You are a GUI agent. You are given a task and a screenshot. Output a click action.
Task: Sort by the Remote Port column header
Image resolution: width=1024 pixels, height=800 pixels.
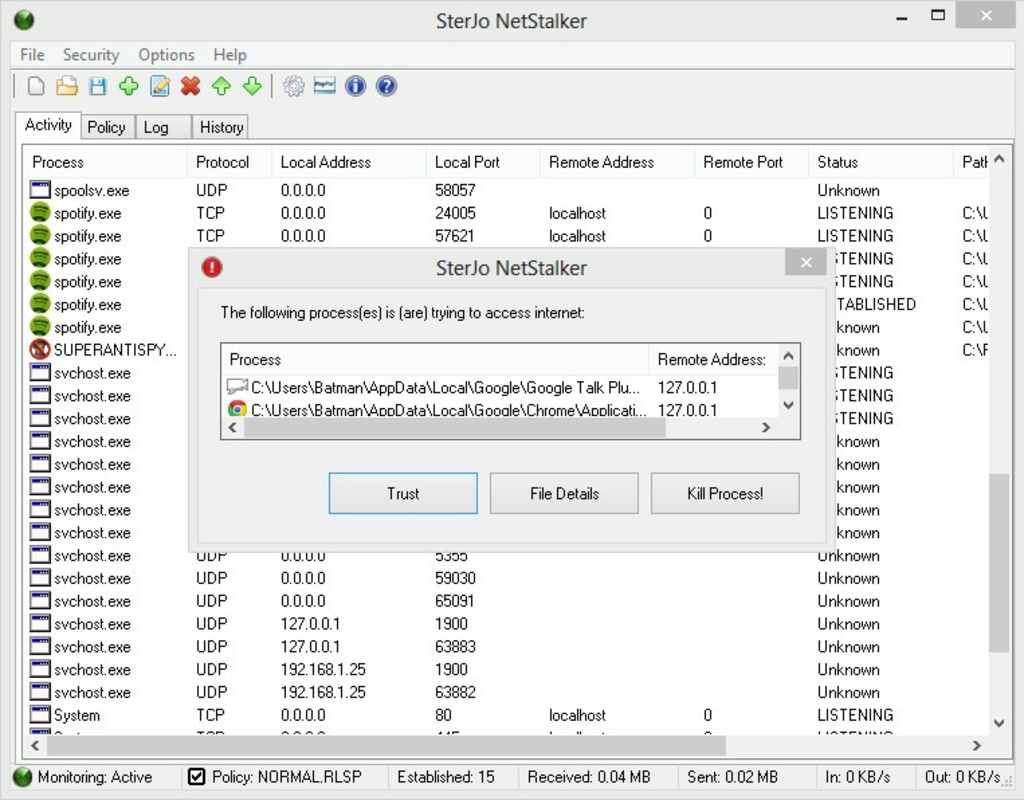pos(751,162)
